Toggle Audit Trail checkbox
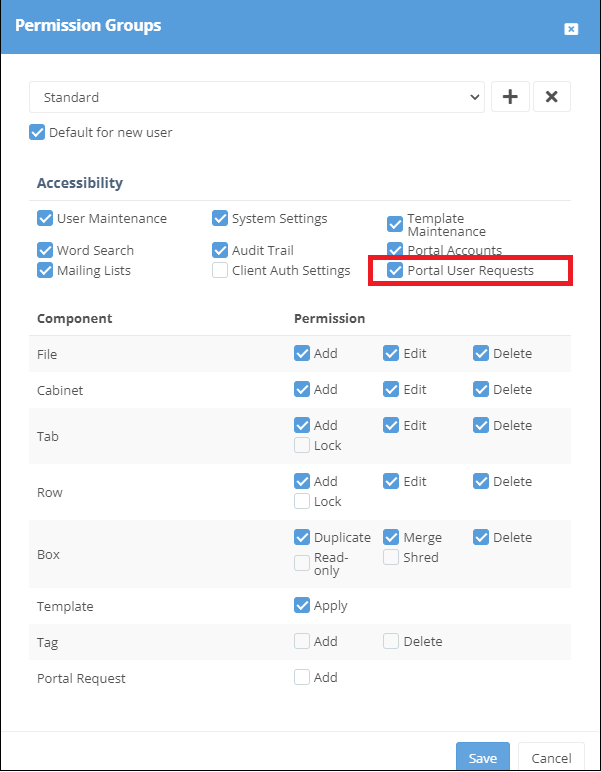 (x=220, y=250)
